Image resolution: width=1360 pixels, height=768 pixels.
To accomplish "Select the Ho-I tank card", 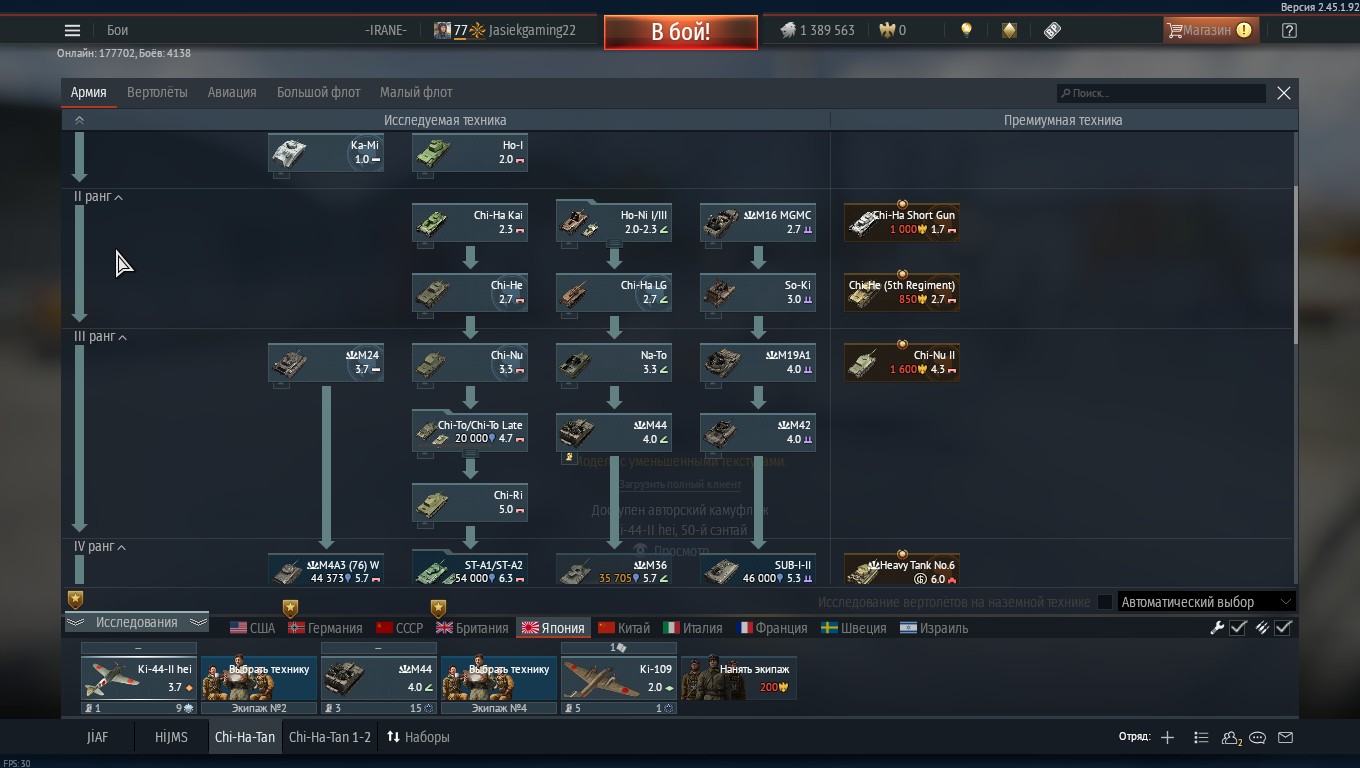I will tap(470, 153).
